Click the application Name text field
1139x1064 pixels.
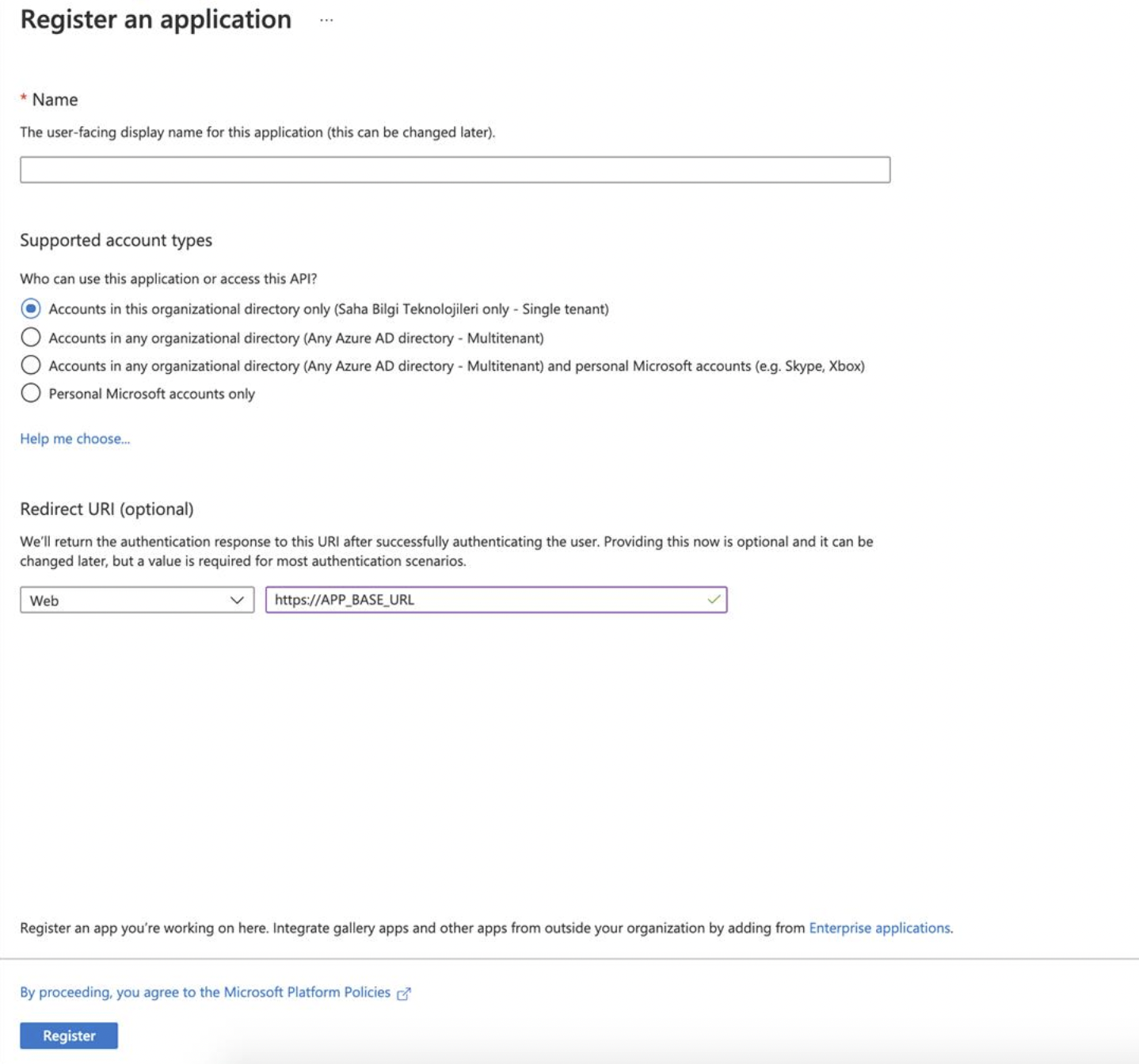coord(455,170)
